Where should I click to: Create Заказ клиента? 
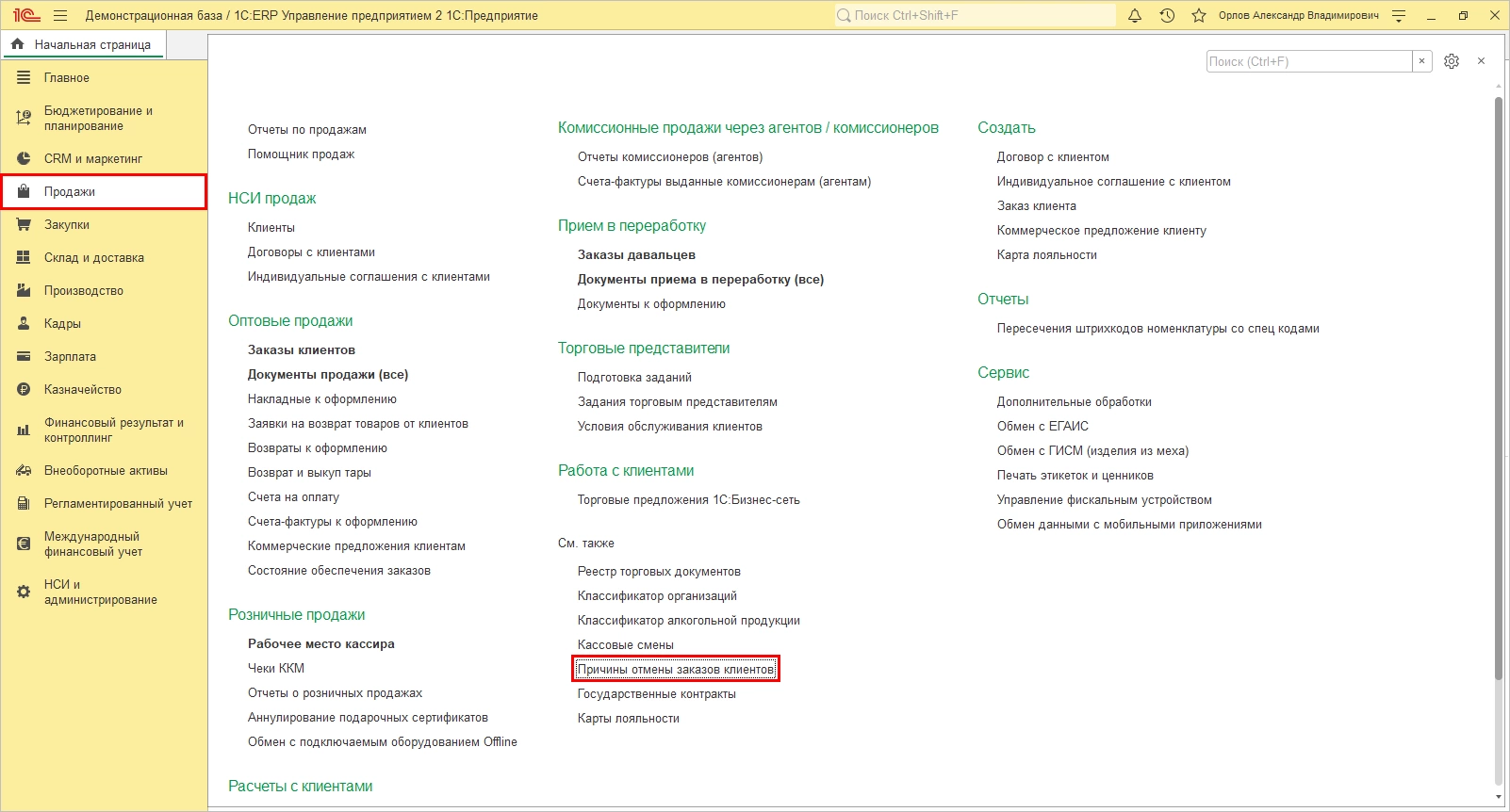(x=1037, y=205)
